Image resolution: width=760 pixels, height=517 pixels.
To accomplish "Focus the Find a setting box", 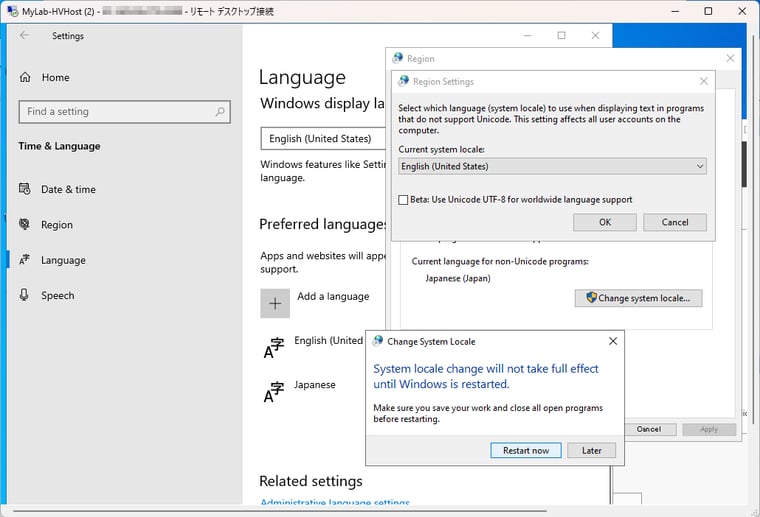I will [125, 112].
